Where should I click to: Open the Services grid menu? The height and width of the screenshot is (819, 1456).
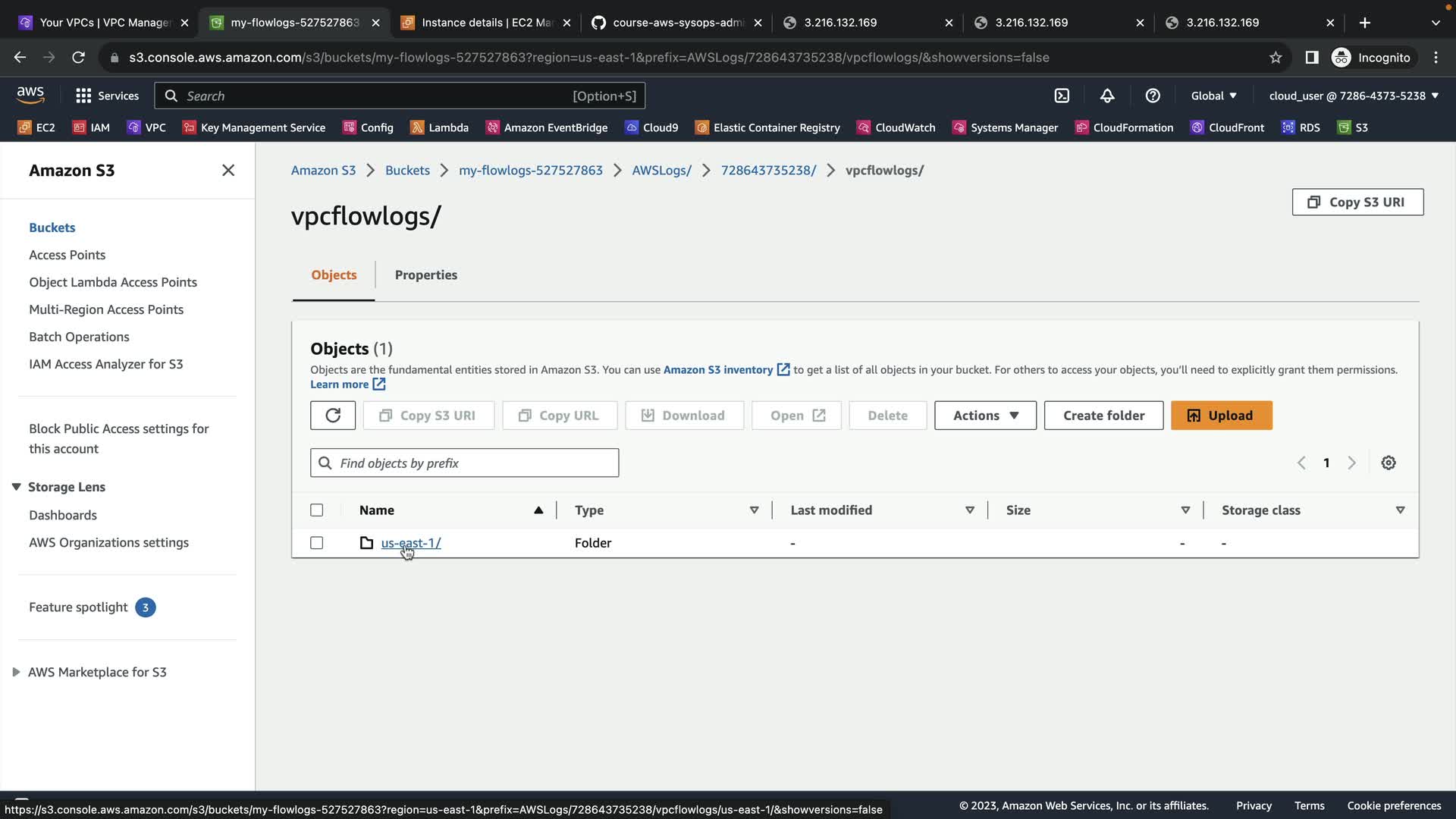[x=107, y=96]
